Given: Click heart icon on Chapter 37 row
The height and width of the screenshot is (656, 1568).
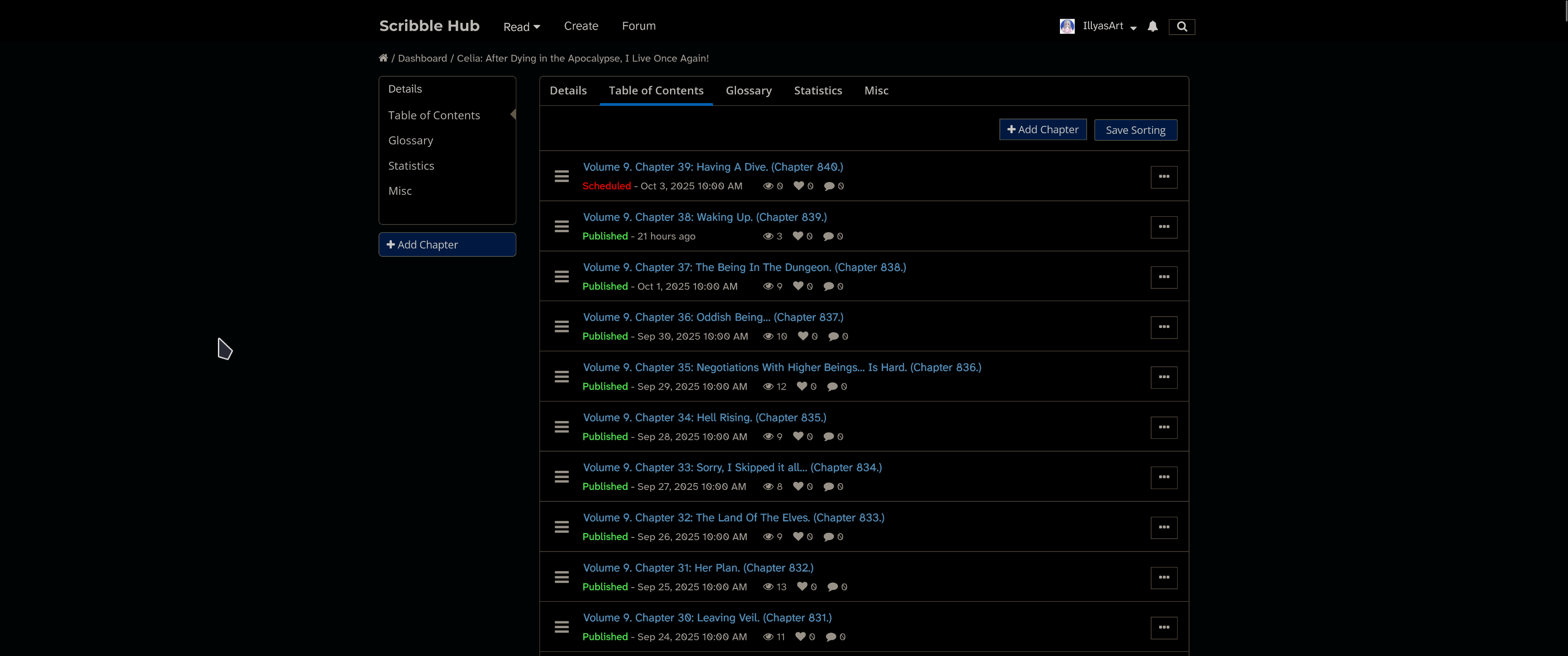Looking at the screenshot, I should pyautogui.click(x=798, y=286).
